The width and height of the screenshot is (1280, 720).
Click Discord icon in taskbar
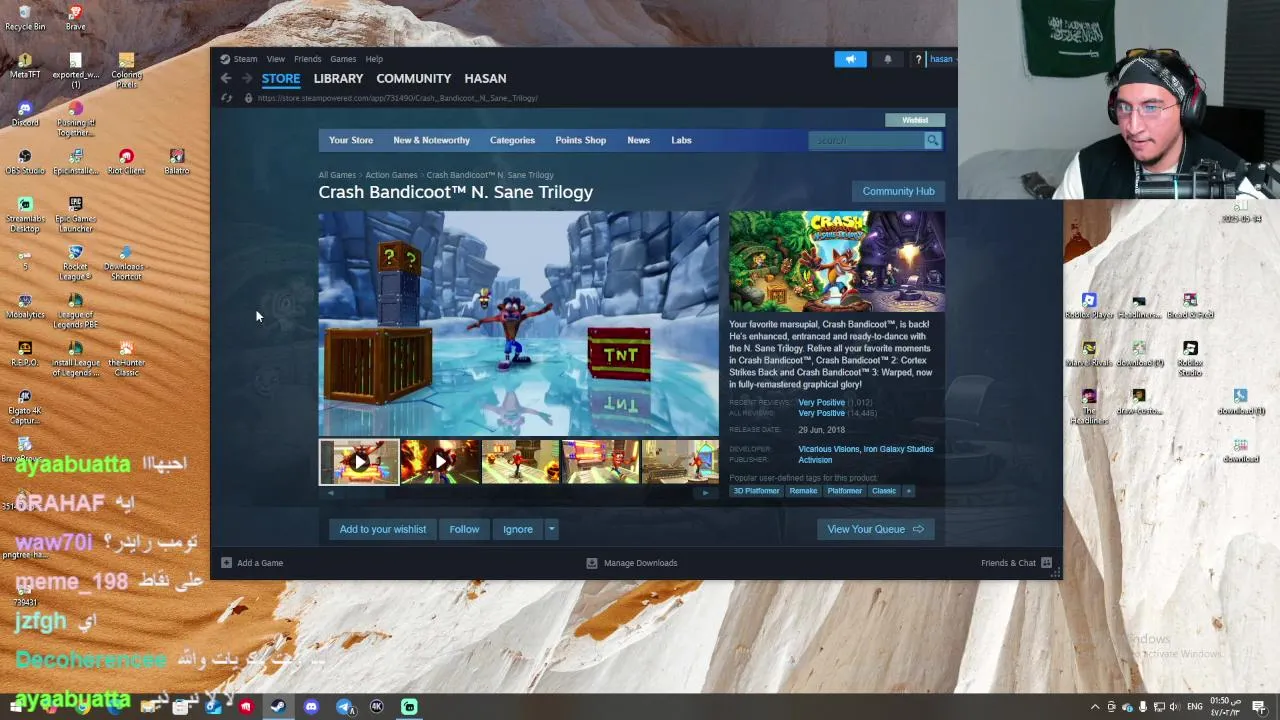311,707
